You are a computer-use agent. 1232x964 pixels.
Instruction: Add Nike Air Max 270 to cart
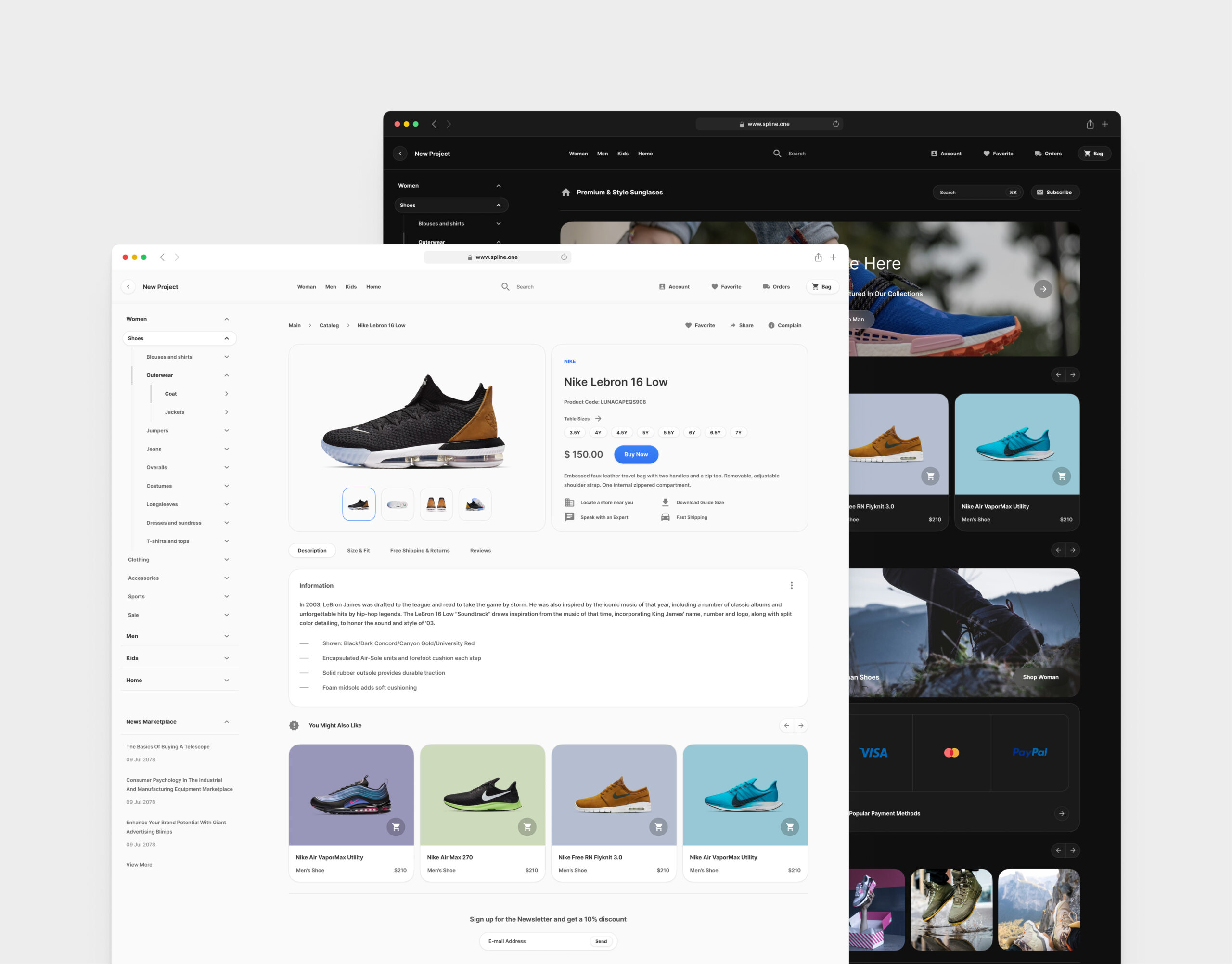[527, 827]
